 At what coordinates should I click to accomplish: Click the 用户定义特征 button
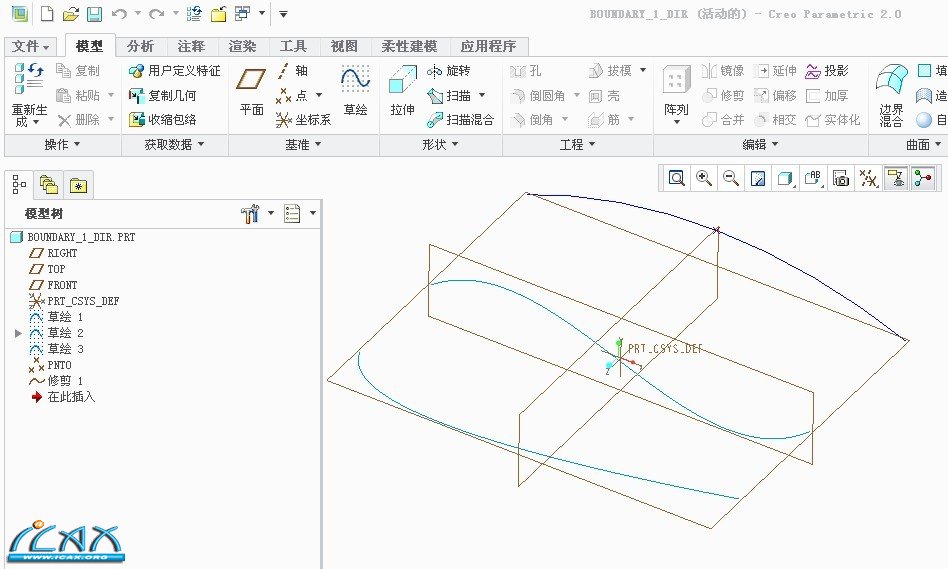(175, 71)
